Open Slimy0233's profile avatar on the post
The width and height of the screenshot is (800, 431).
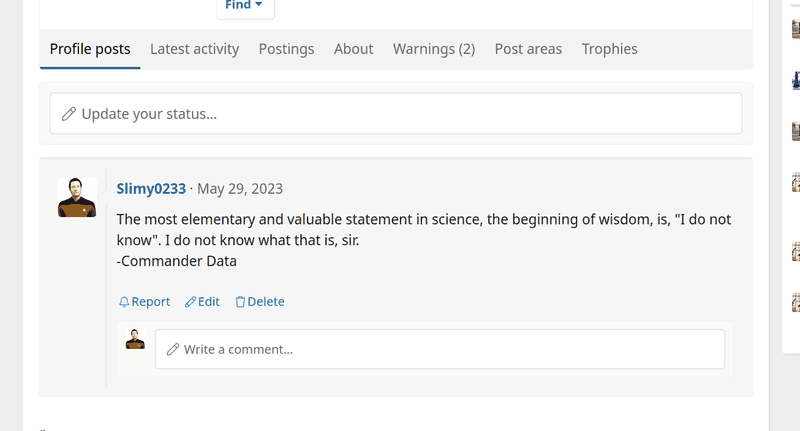77,197
